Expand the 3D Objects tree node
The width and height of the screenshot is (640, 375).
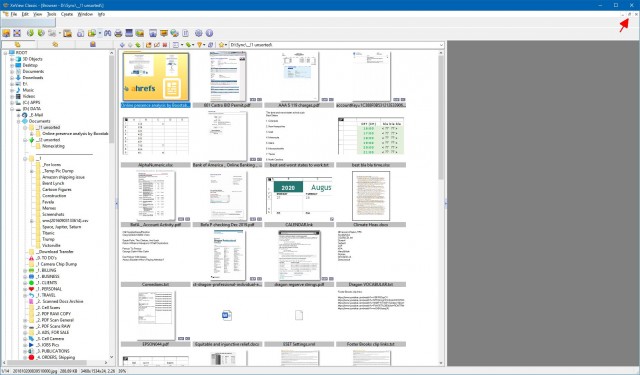tap(12, 59)
